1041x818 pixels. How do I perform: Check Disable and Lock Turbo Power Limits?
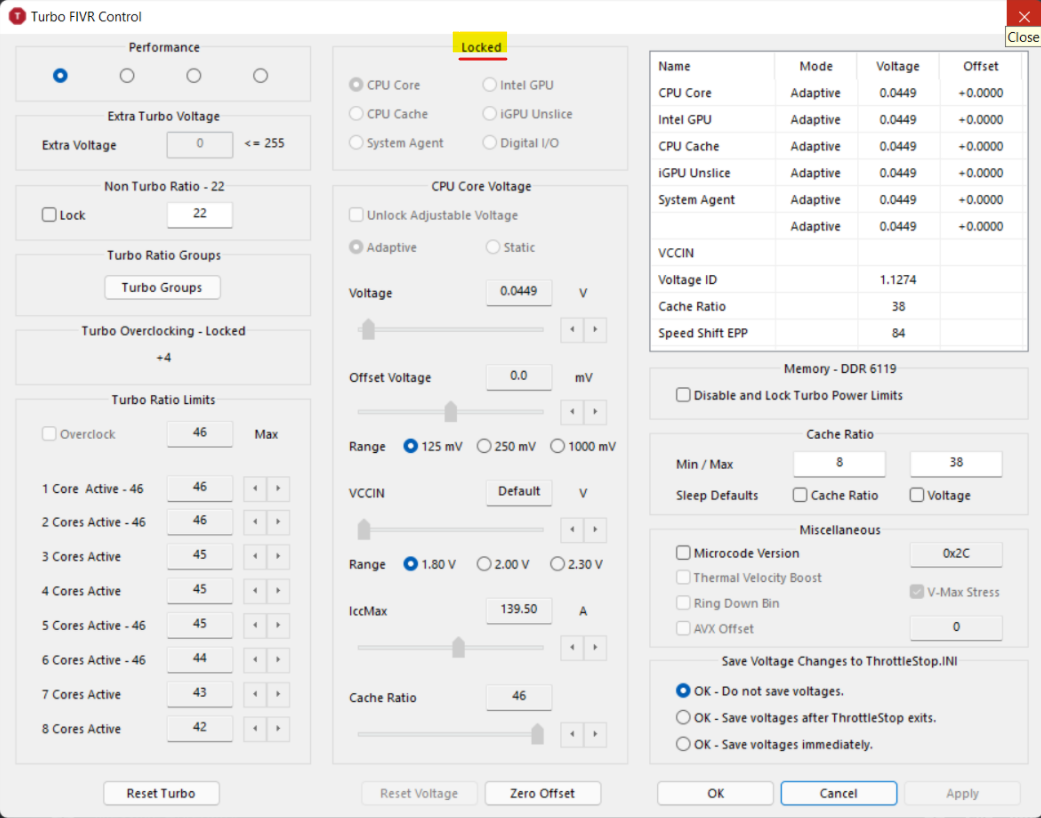(683, 395)
